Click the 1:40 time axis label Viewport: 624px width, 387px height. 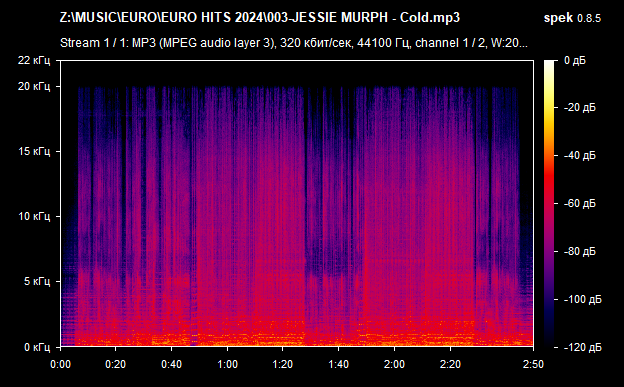pos(338,364)
